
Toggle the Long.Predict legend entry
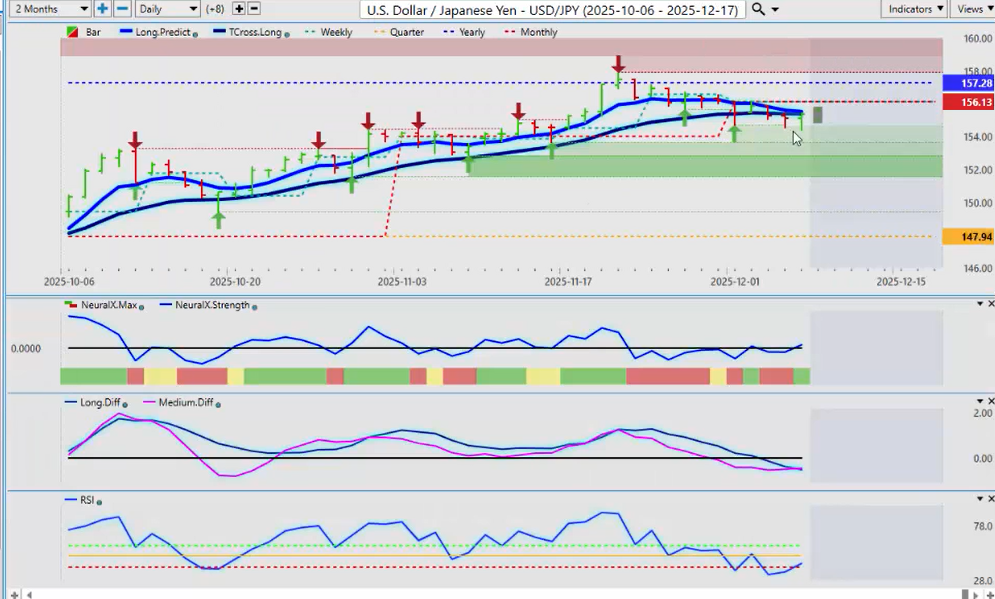160,32
